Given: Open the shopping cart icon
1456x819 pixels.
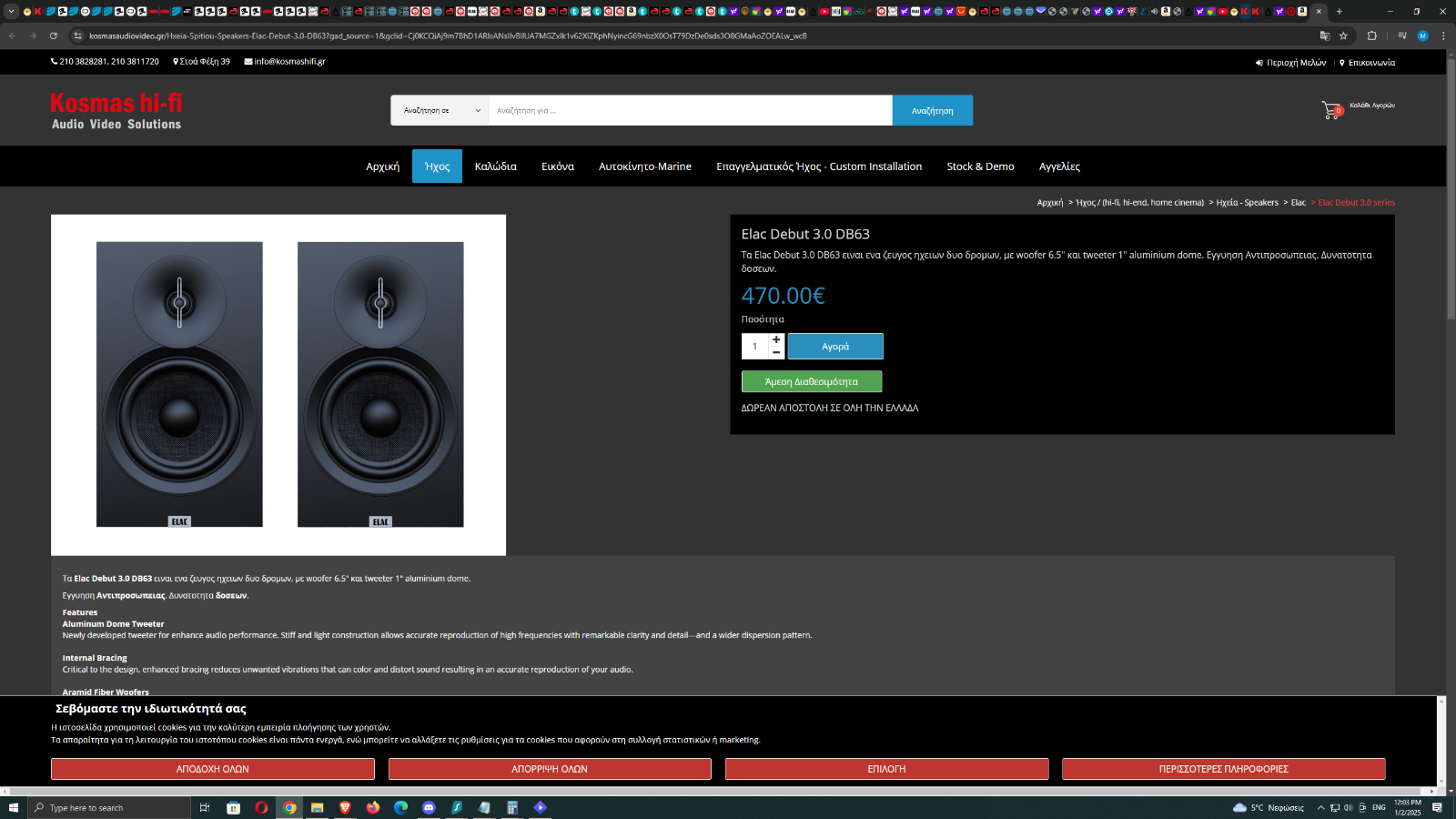Looking at the screenshot, I should 1331,110.
